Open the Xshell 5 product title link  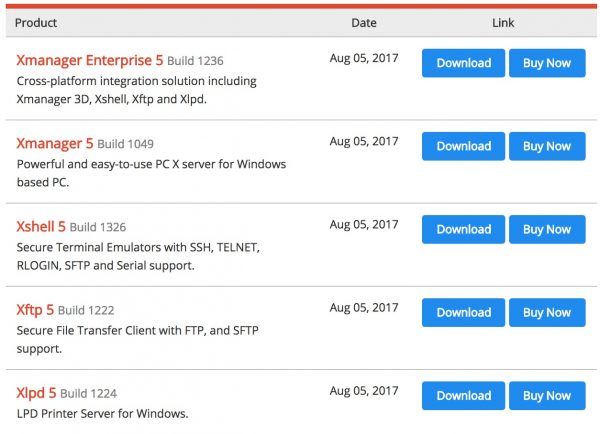[41, 227]
